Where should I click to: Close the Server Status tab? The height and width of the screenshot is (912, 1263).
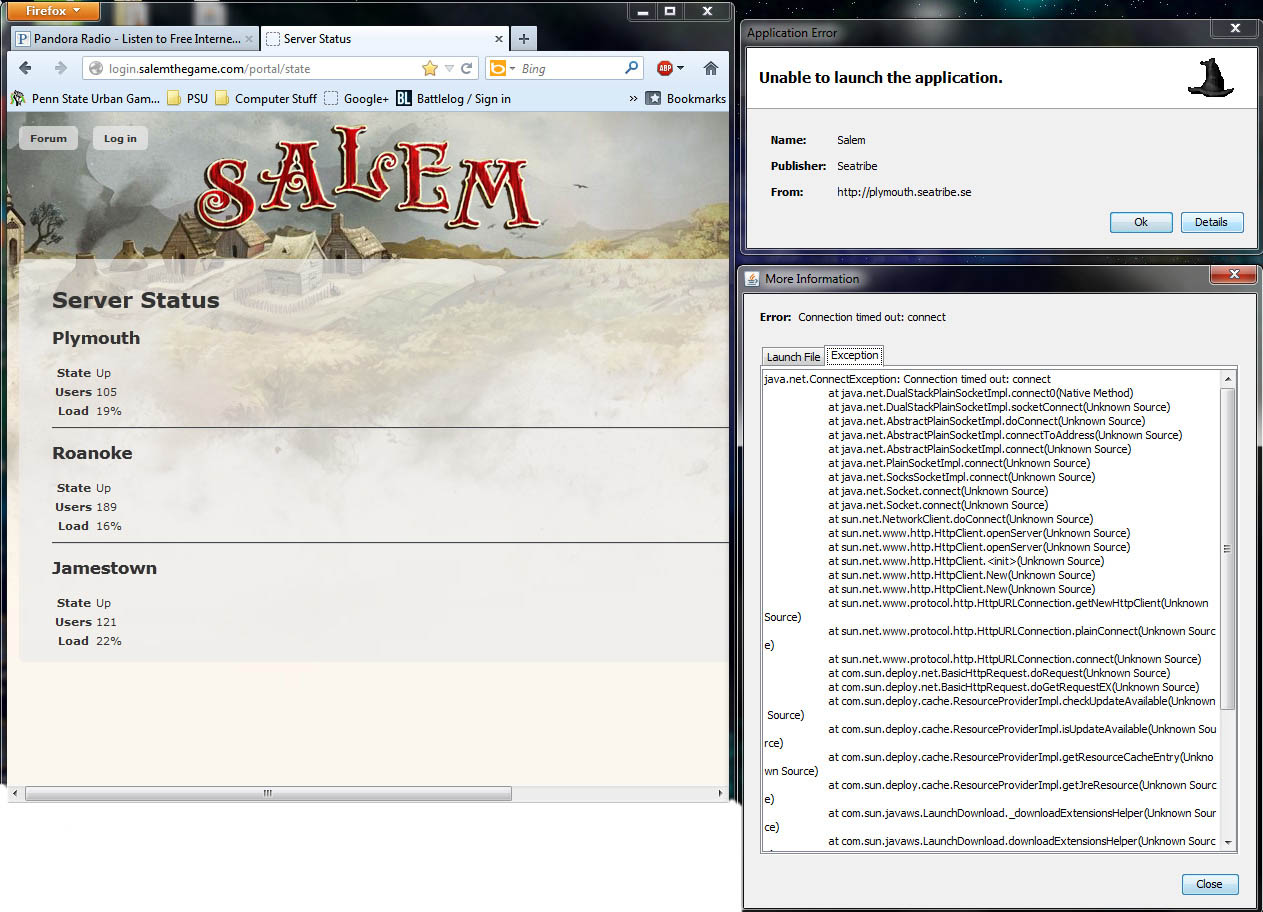click(x=499, y=39)
